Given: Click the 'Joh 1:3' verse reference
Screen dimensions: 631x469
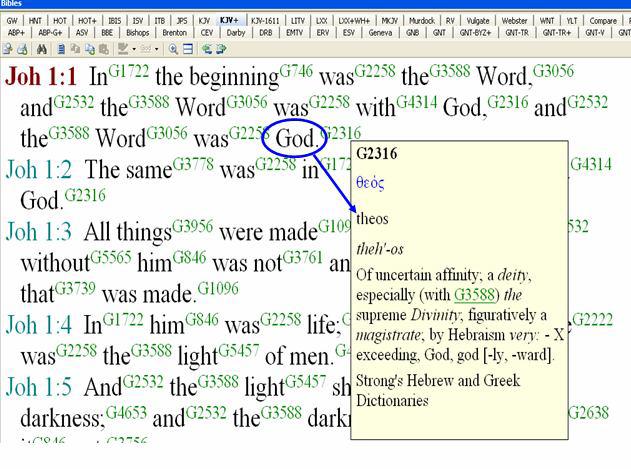Looking at the screenshot, I should click(x=39, y=232).
